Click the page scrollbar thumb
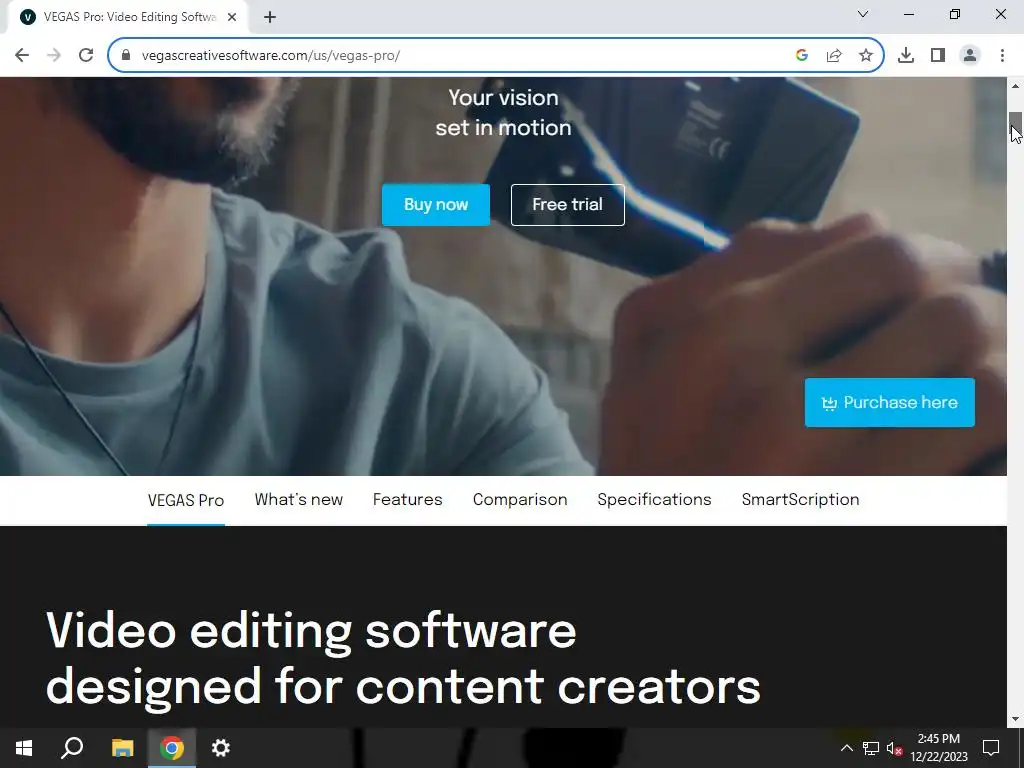This screenshot has width=1024, height=768. pos(1015,122)
